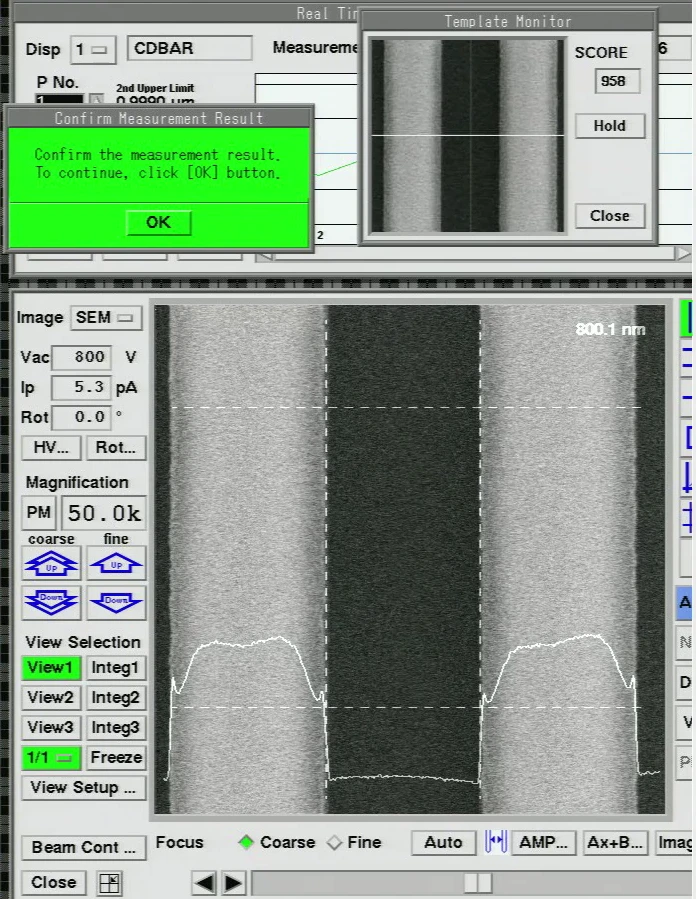Click the blue highlighted A button on right
Viewport: 696px width, 899px height.
pyautogui.click(x=685, y=603)
